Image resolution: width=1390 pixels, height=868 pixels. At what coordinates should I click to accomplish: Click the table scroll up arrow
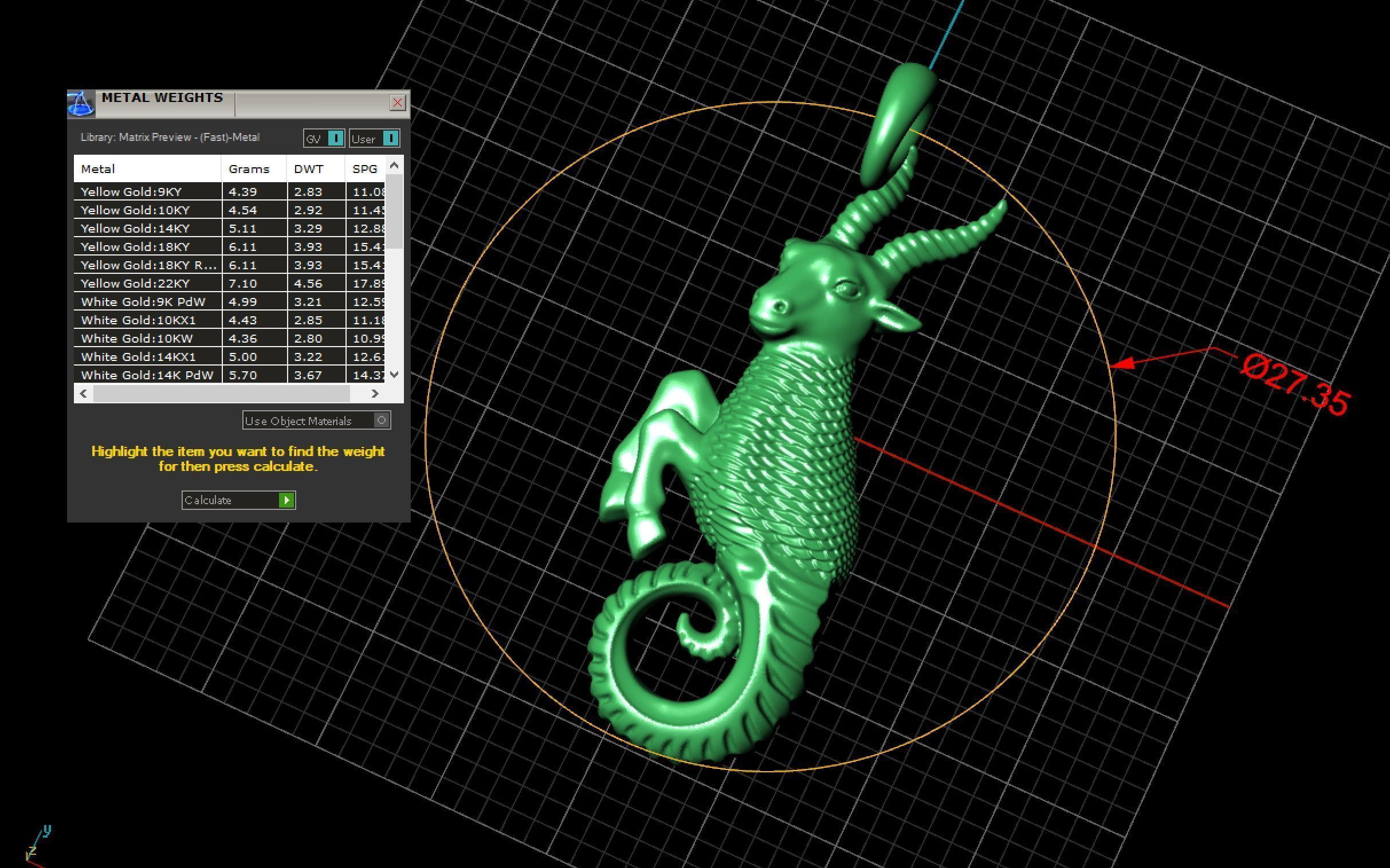point(394,166)
